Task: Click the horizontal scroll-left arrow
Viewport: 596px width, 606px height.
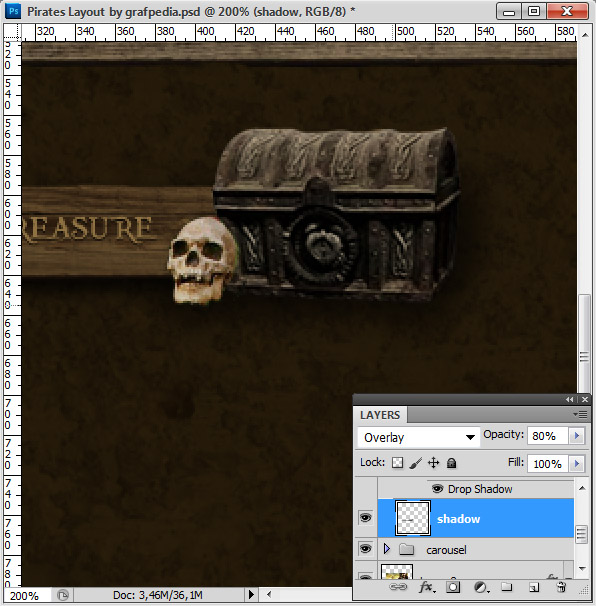Action: pos(269,594)
